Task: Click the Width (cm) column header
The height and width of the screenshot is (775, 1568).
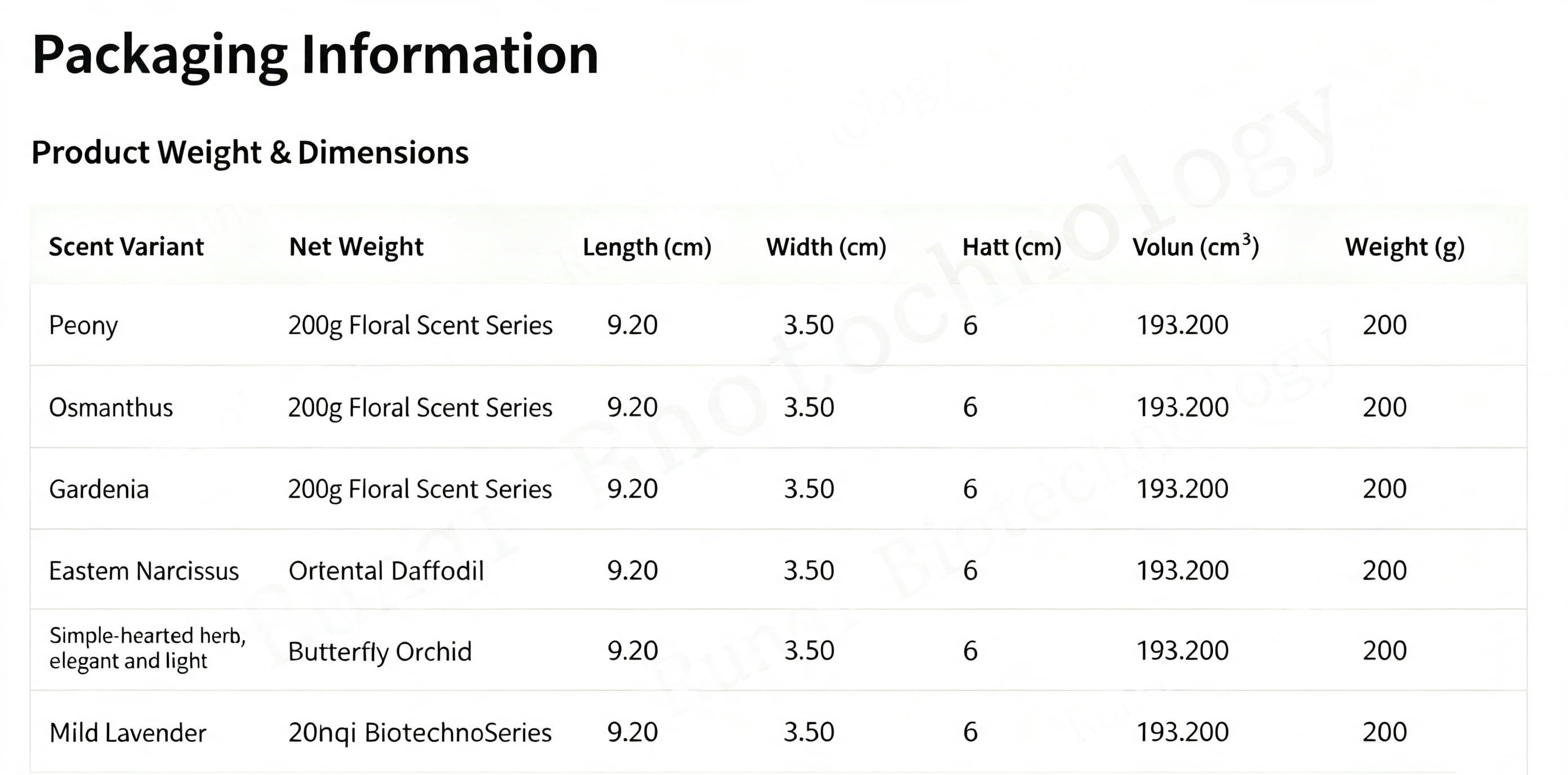Action: (x=826, y=247)
